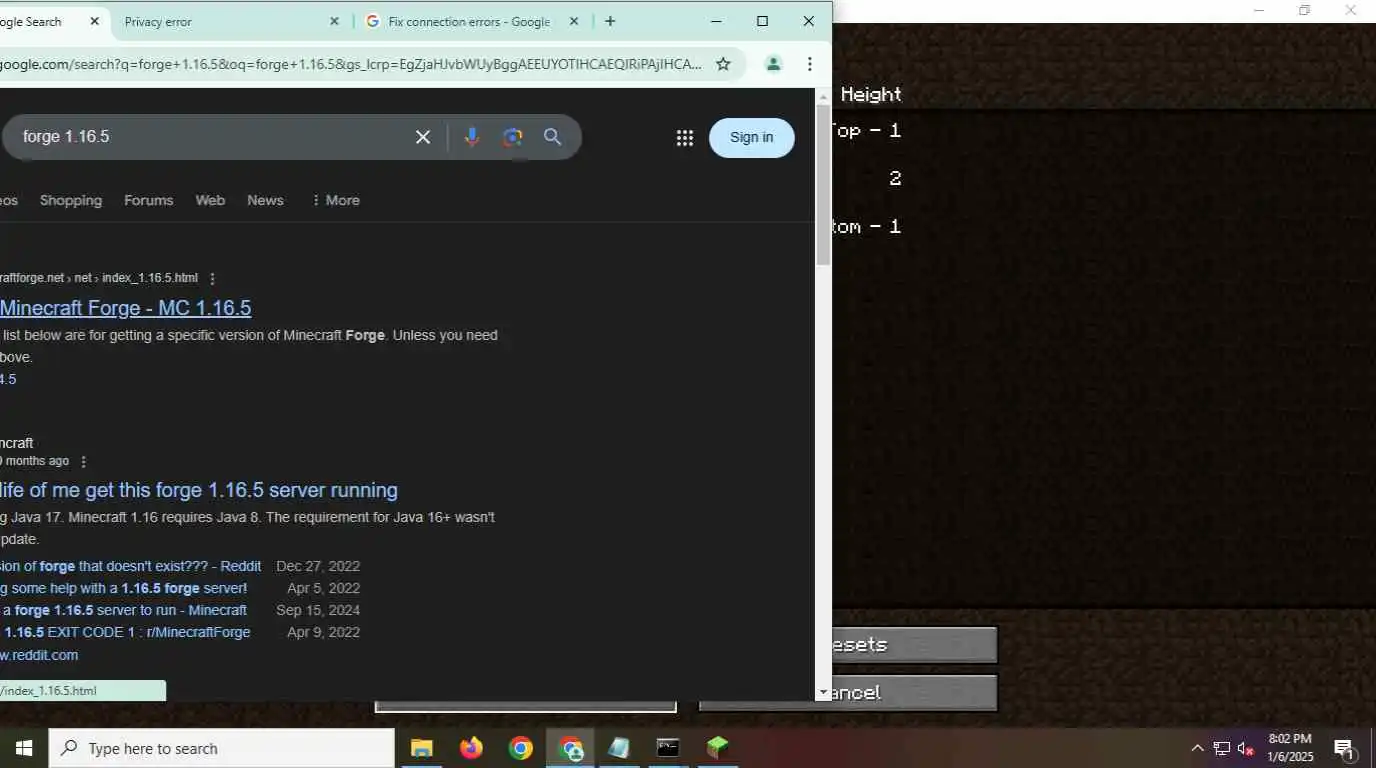Open Google Lens image search
1376x768 pixels.
tap(513, 137)
